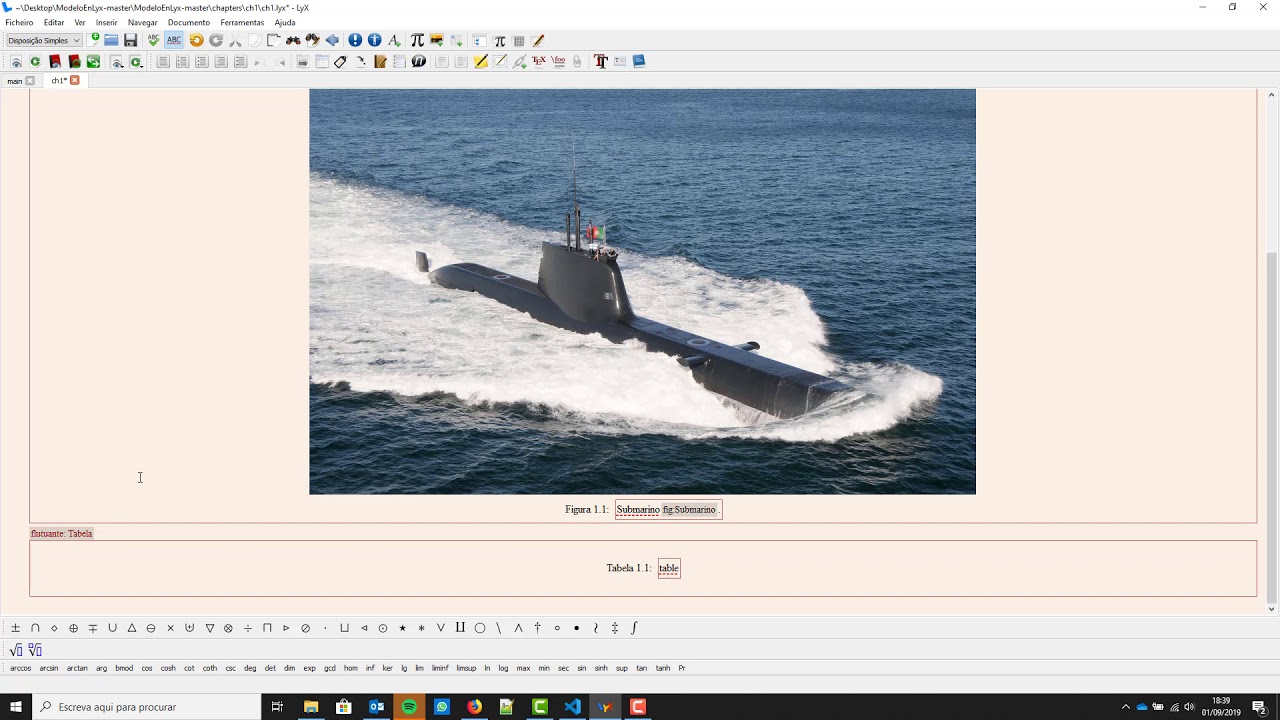Insert a footnote icon
This screenshot has height=720, width=1280.
point(442,61)
